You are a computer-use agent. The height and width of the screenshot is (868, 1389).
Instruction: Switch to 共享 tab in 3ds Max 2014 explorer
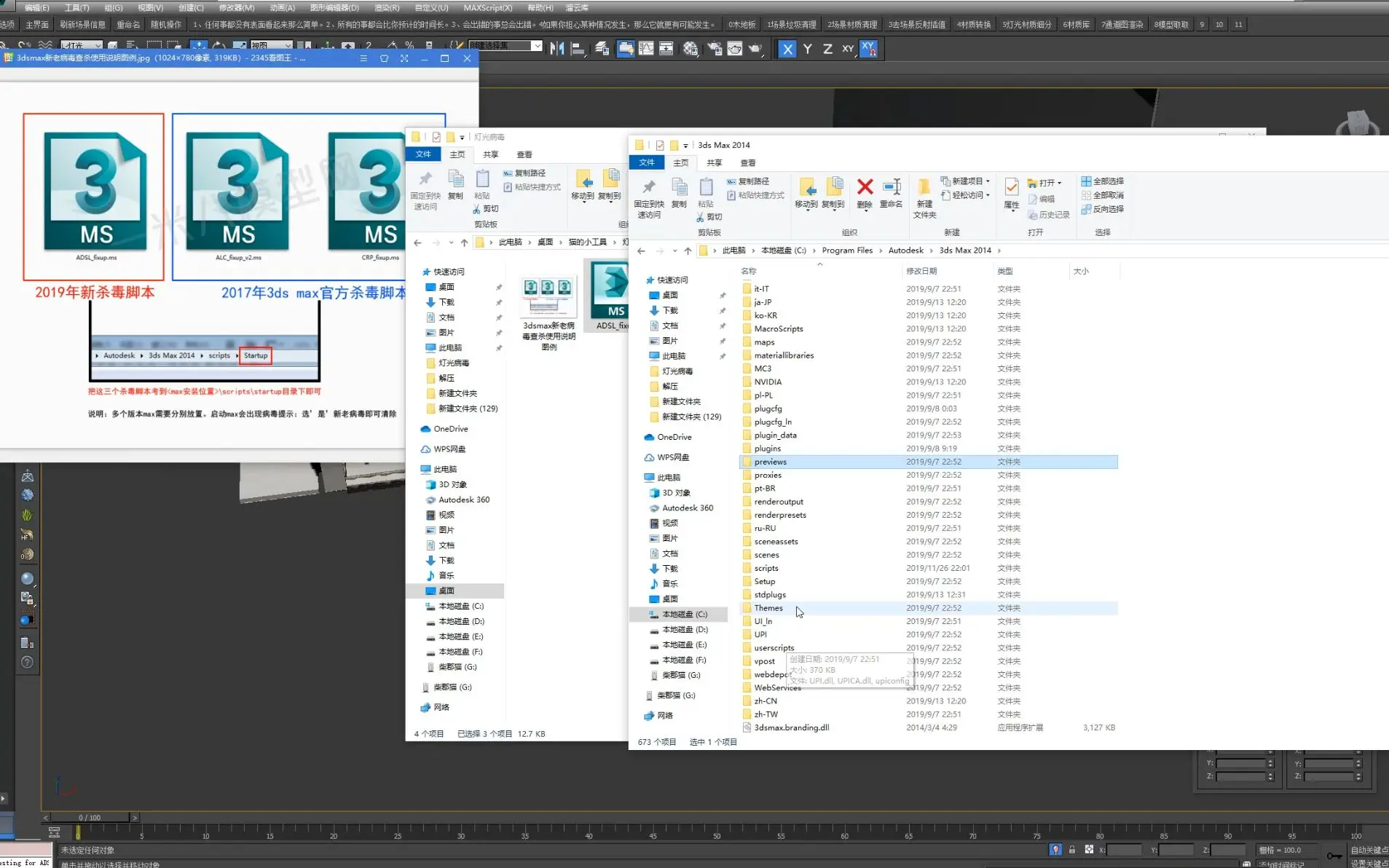coord(715,163)
